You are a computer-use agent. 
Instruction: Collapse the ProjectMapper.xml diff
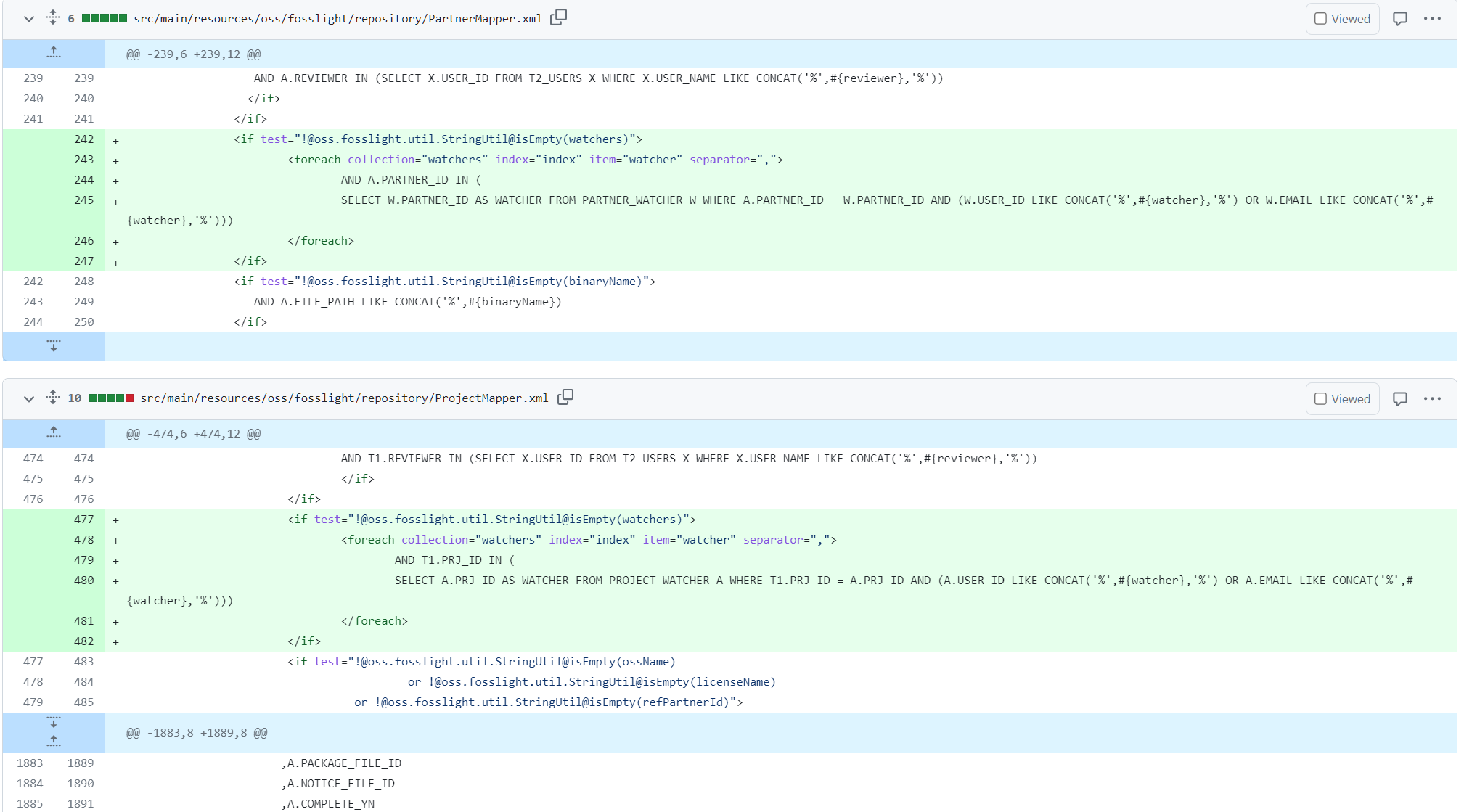(x=29, y=399)
